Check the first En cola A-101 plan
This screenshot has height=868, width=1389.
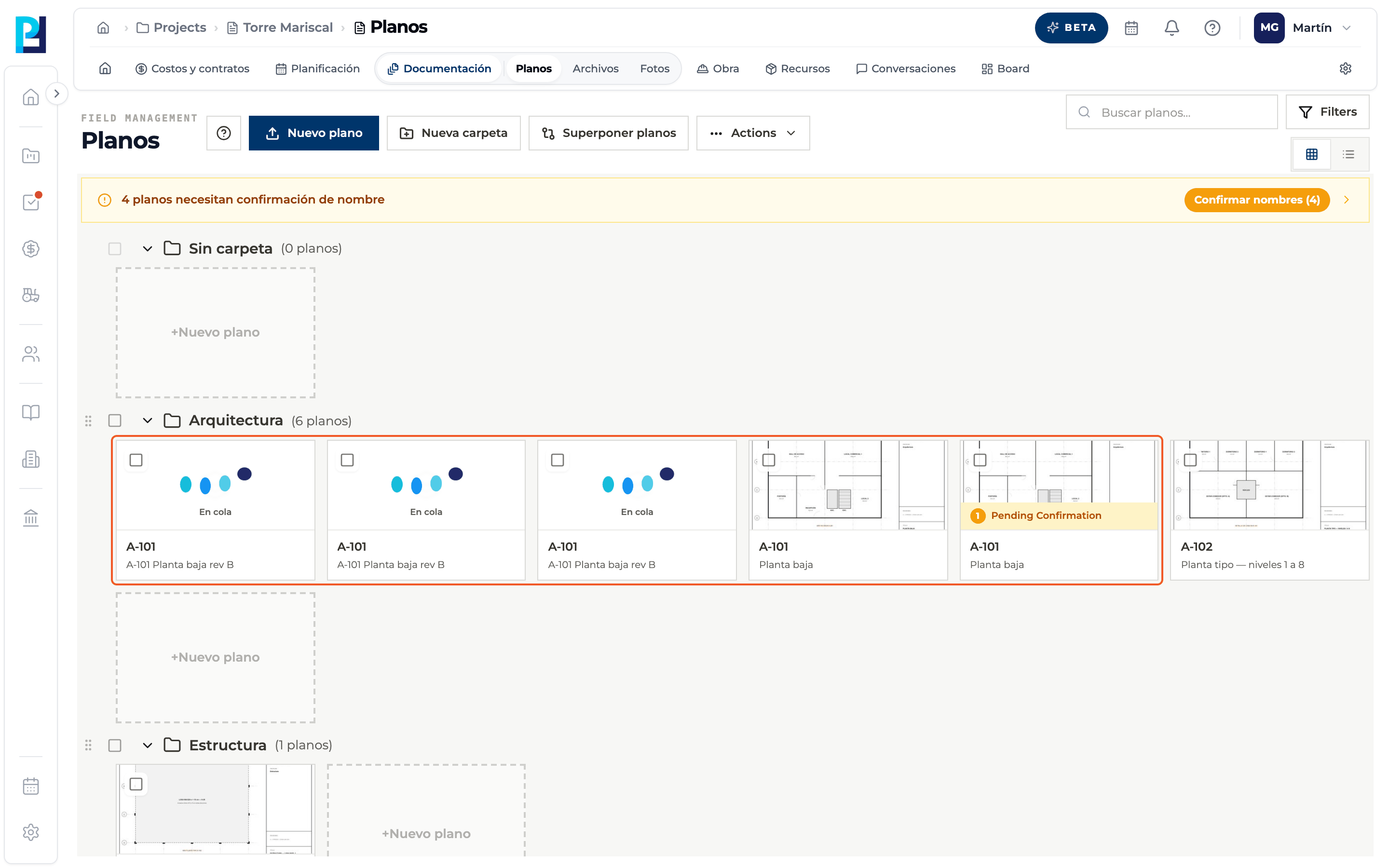point(136,460)
